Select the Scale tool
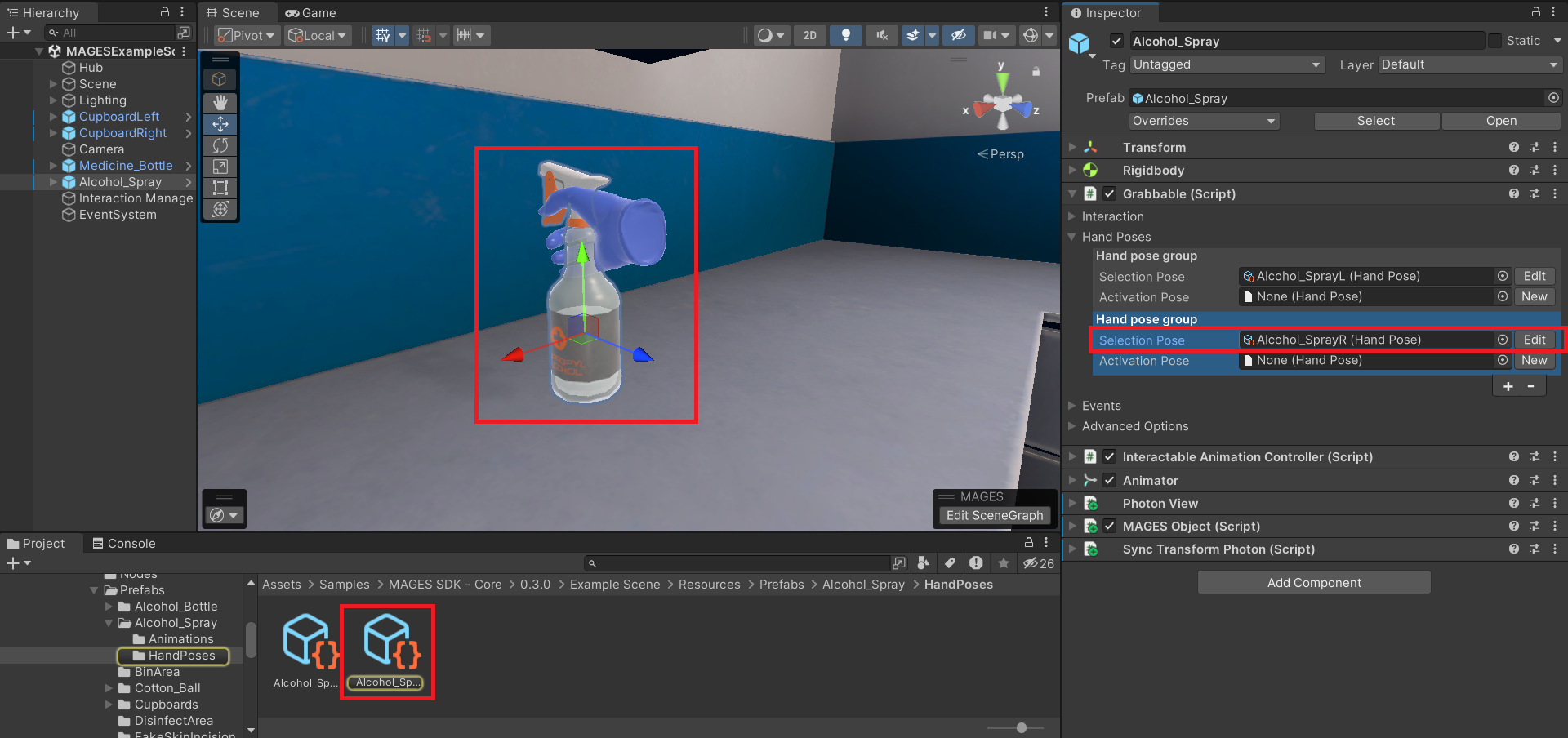Image resolution: width=1568 pixels, height=738 pixels. coord(220,167)
